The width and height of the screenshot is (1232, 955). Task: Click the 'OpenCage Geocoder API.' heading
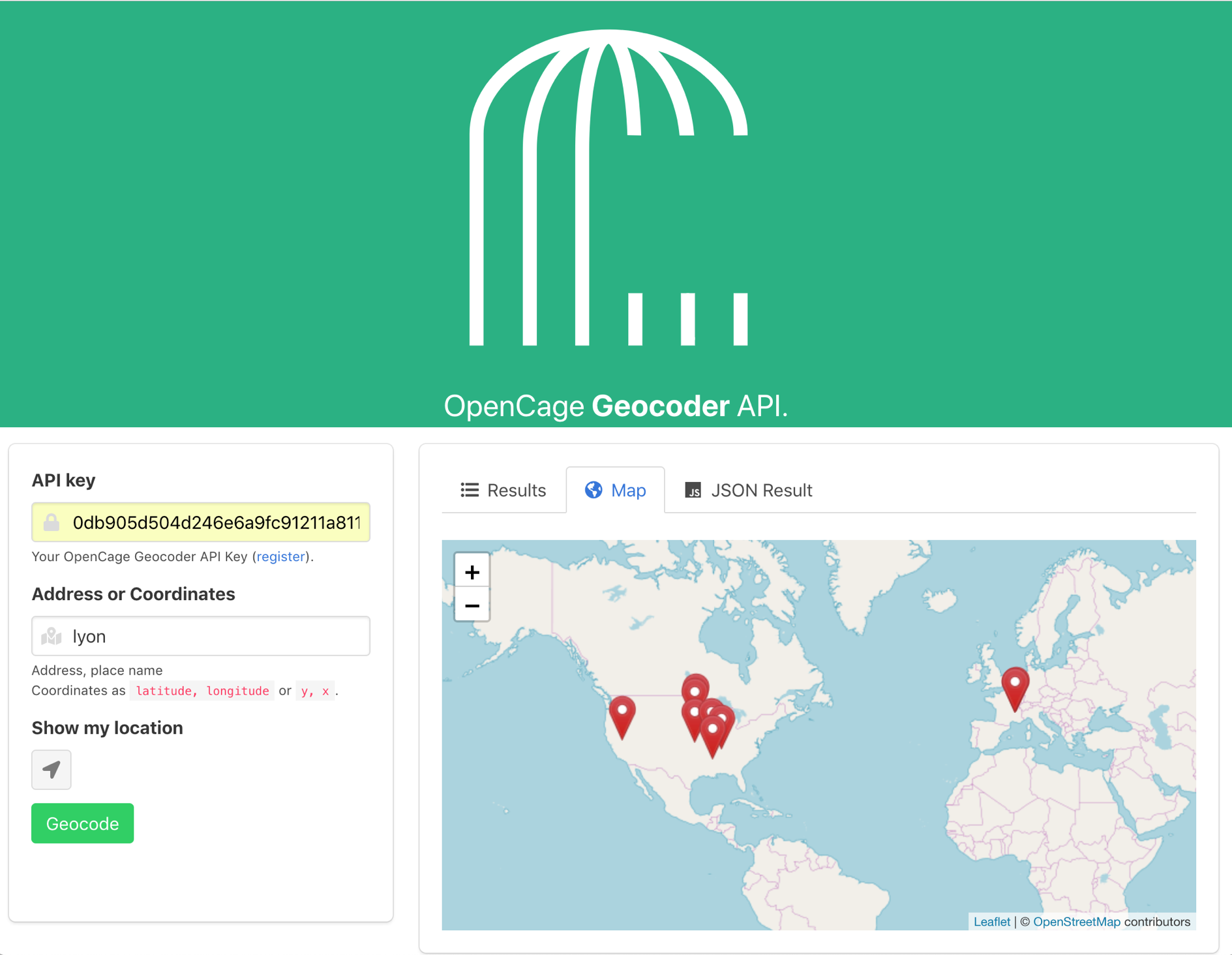point(616,406)
